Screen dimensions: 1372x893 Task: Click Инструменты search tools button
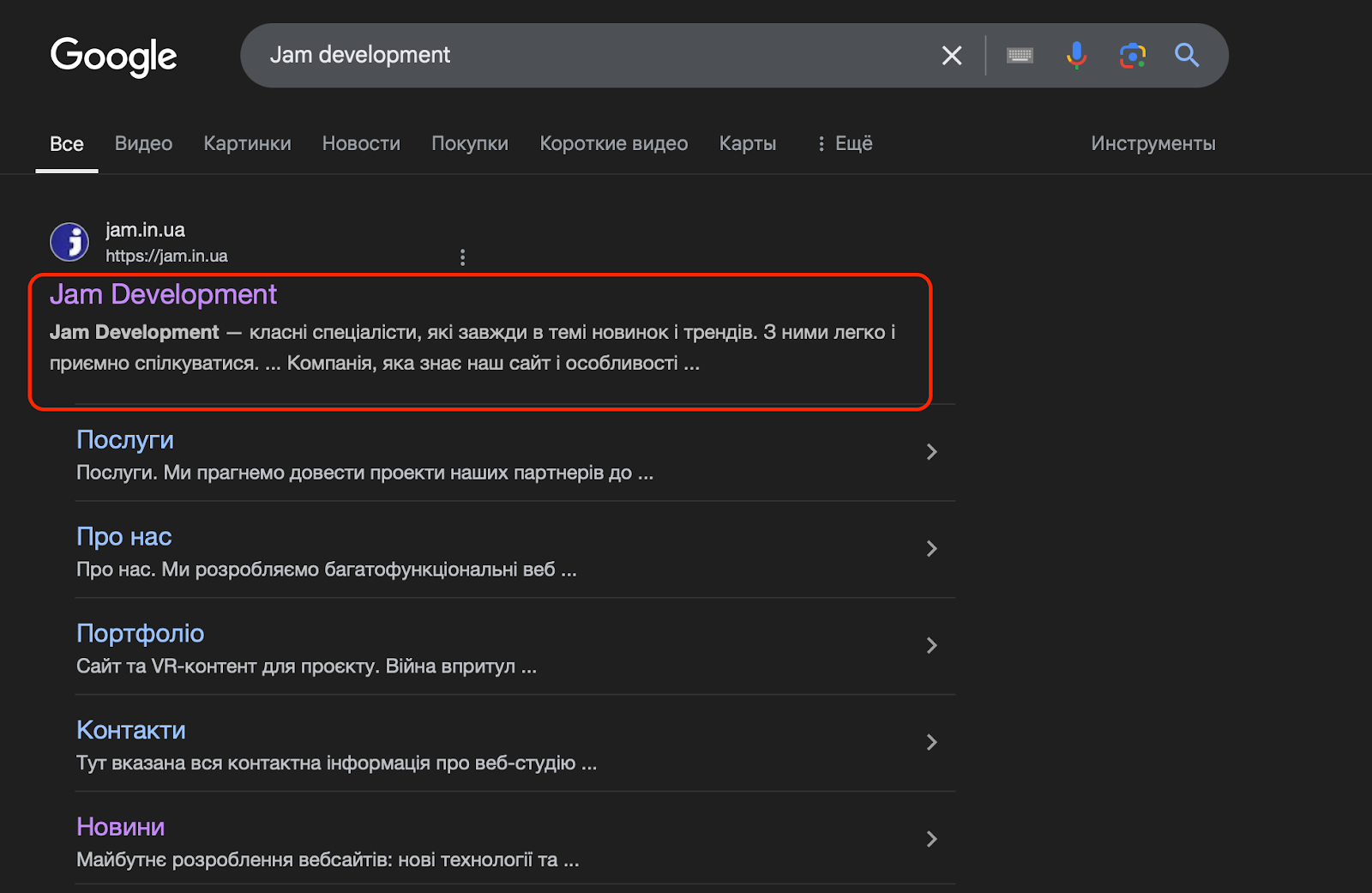click(x=1152, y=143)
